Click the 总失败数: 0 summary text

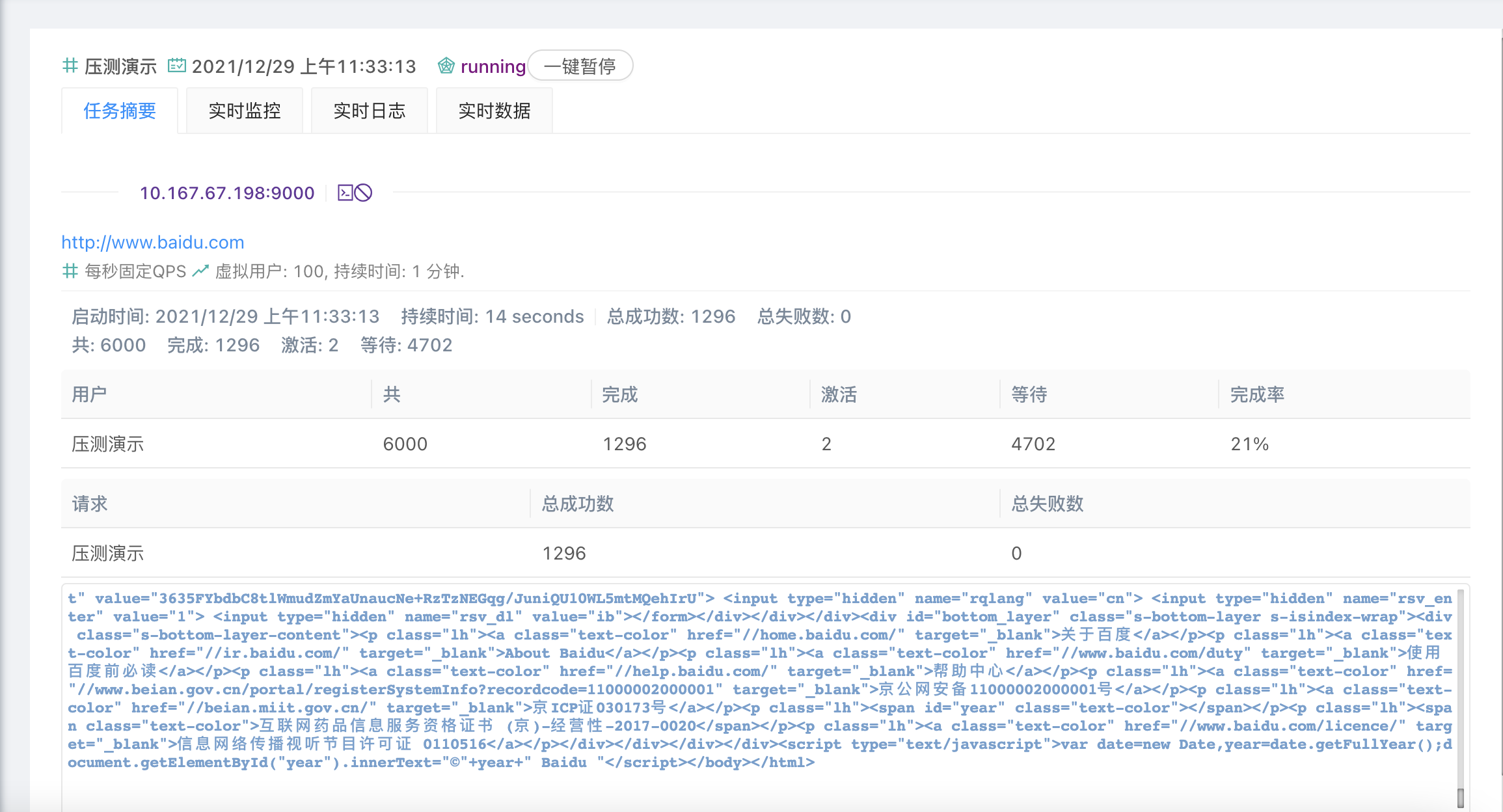pos(804,316)
